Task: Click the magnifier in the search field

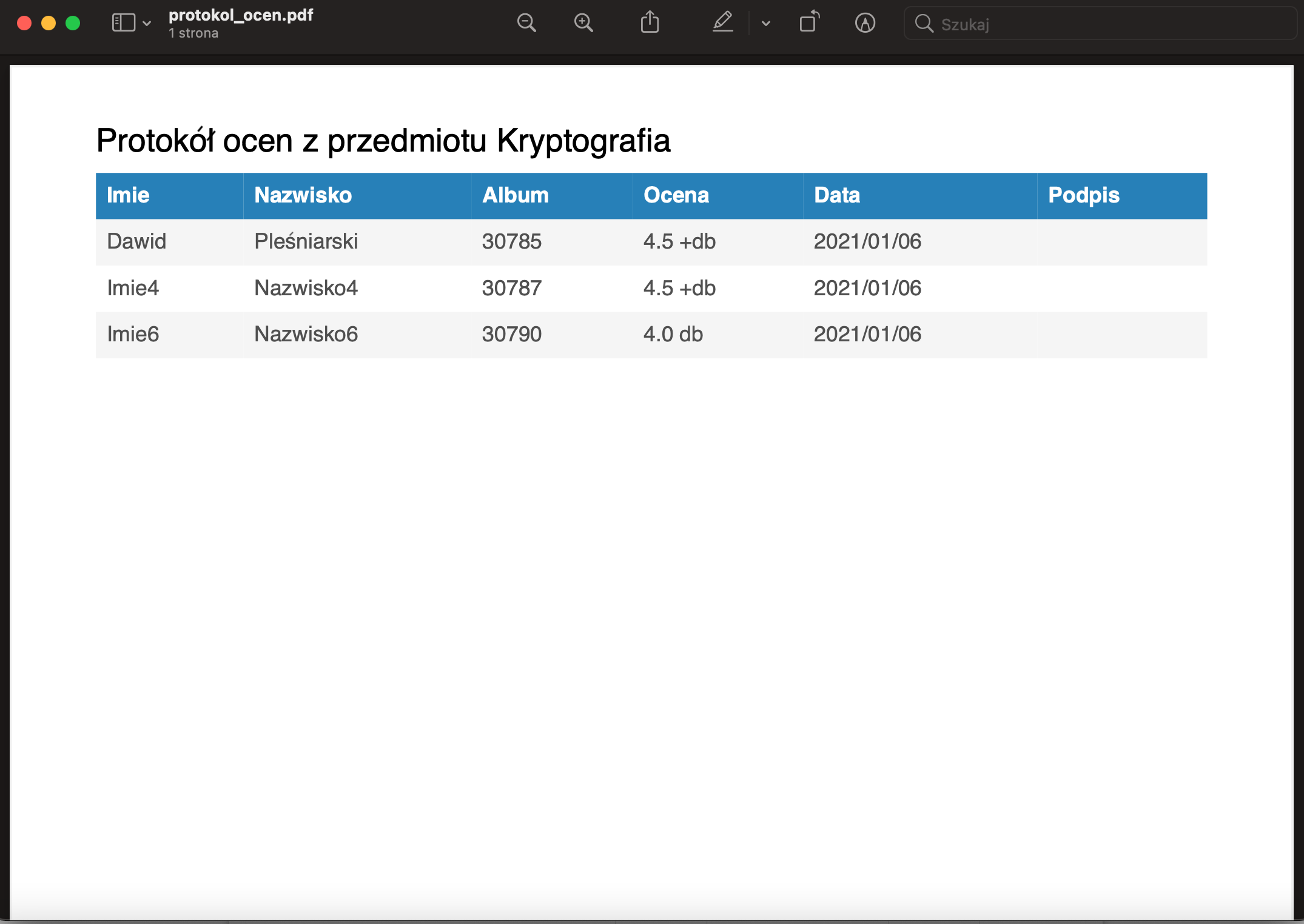Action: coord(924,24)
